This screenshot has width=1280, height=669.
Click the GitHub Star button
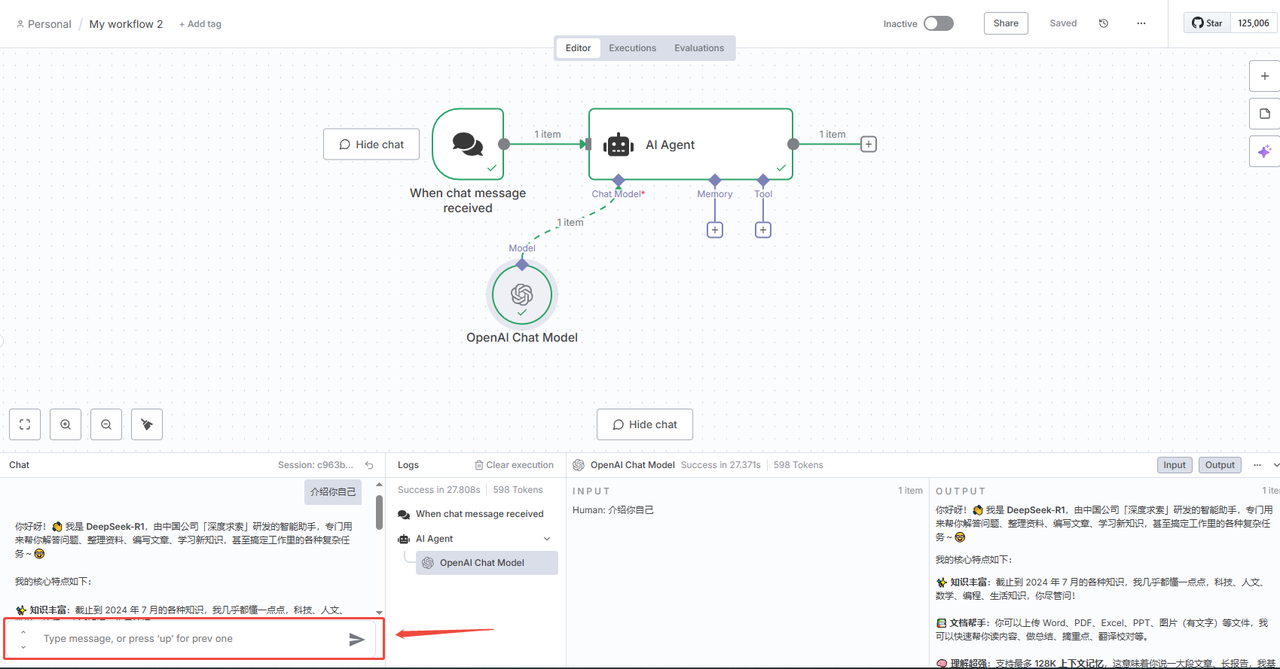1207,23
